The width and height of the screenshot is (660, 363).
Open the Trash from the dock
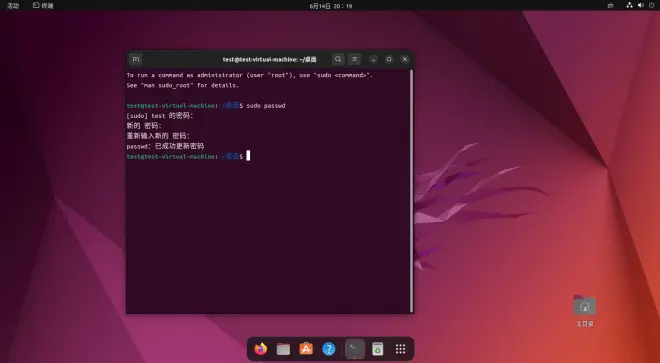[378, 349]
